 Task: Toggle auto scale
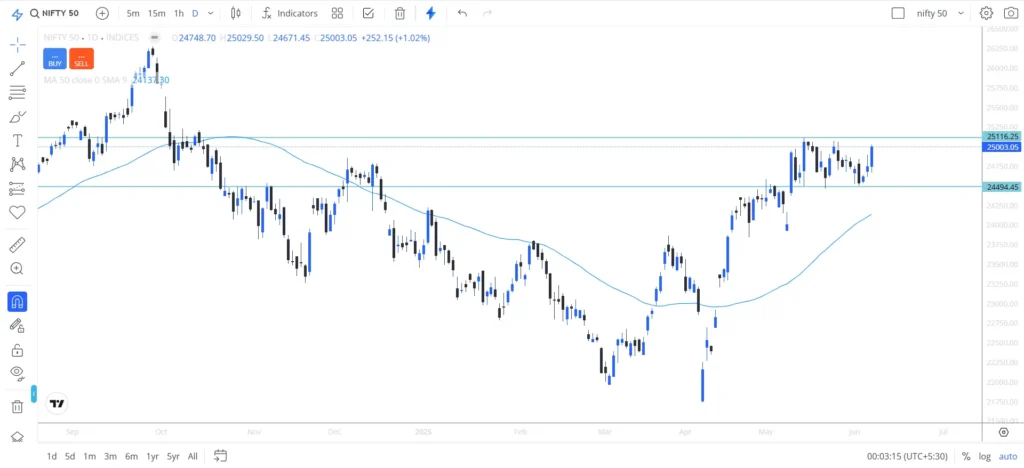(x=1008, y=456)
